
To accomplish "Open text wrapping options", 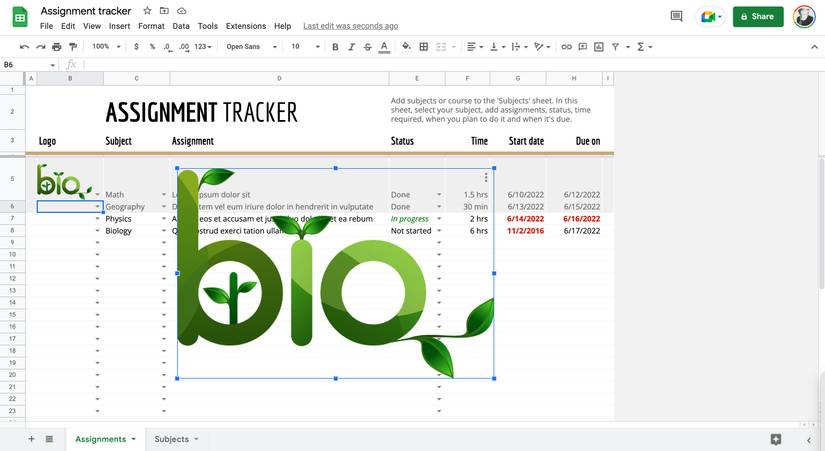I will 519,47.
